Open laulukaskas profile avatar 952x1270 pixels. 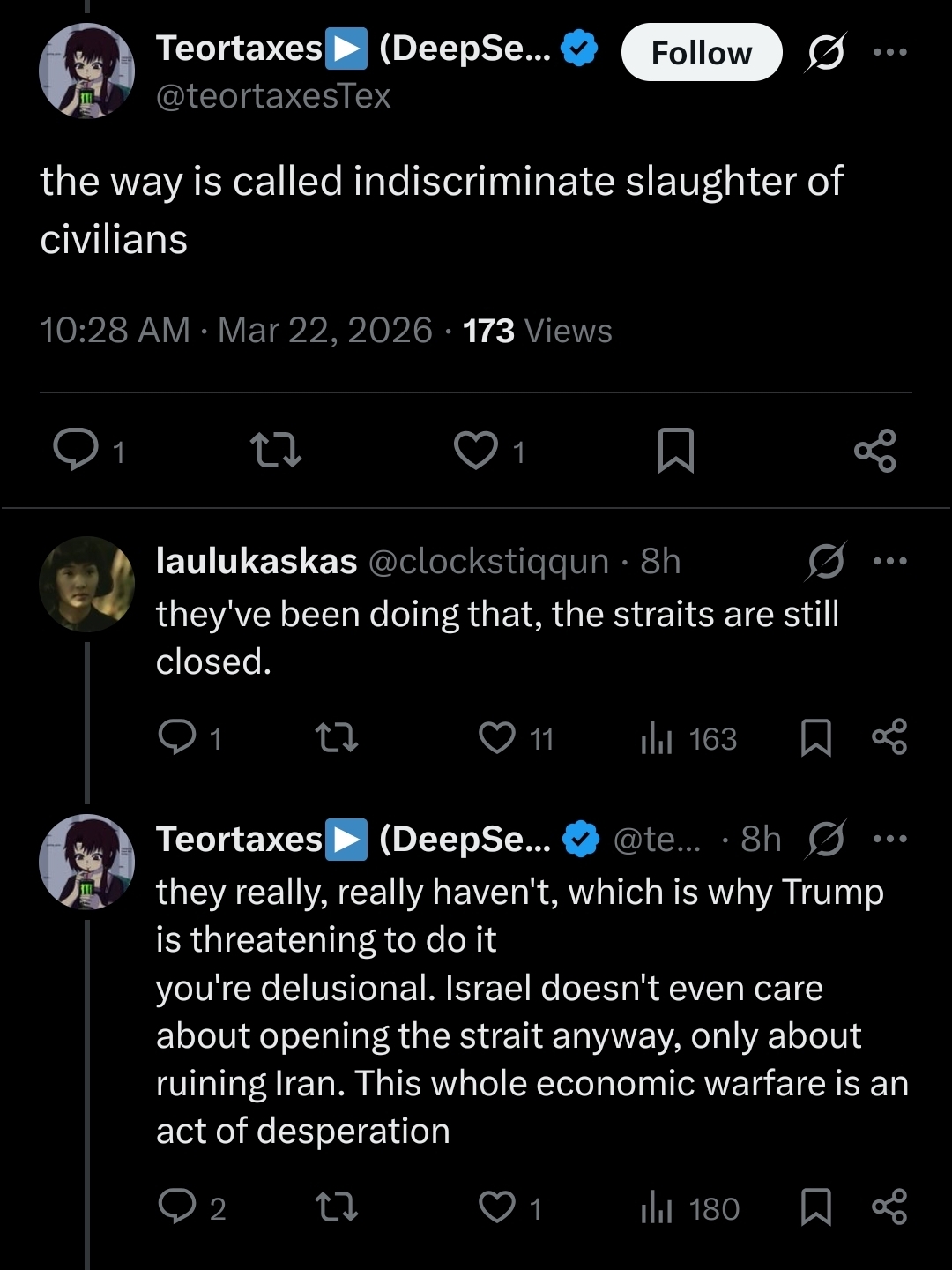pyautogui.click(x=86, y=584)
